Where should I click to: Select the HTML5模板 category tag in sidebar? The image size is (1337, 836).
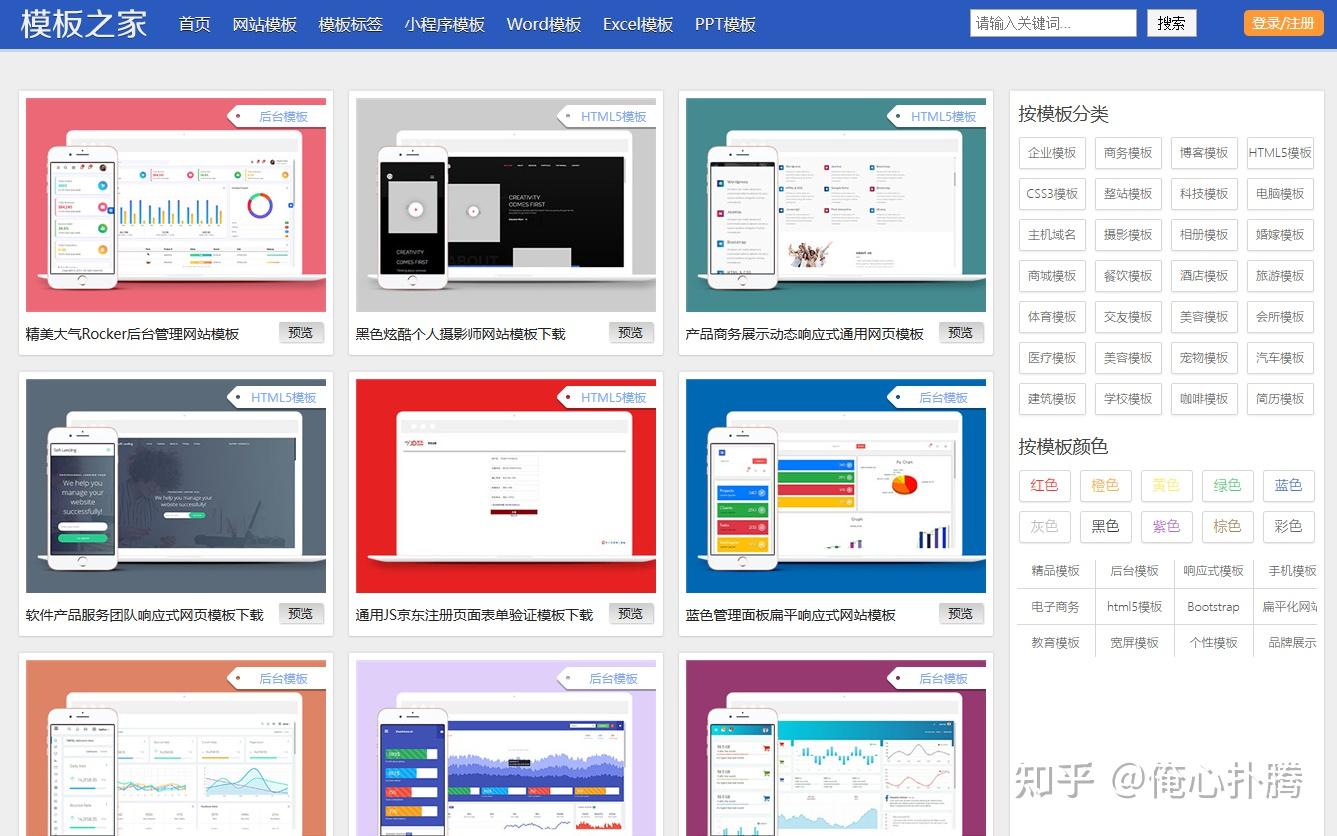(x=1280, y=153)
